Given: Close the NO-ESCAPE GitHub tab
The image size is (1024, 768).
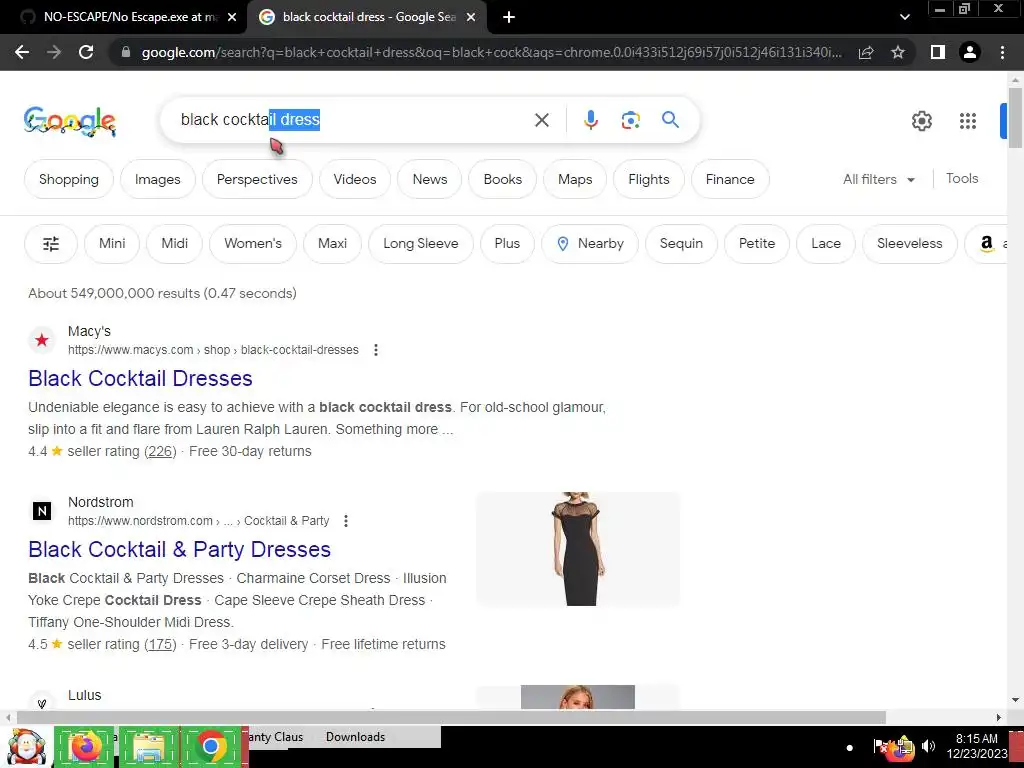Looking at the screenshot, I should pyautogui.click(x=232, y=18).
